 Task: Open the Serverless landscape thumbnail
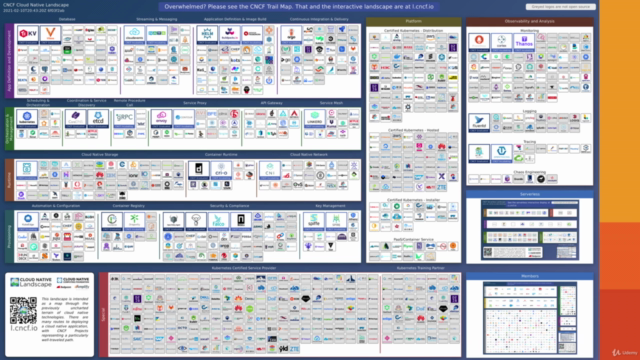click(530, 230)
